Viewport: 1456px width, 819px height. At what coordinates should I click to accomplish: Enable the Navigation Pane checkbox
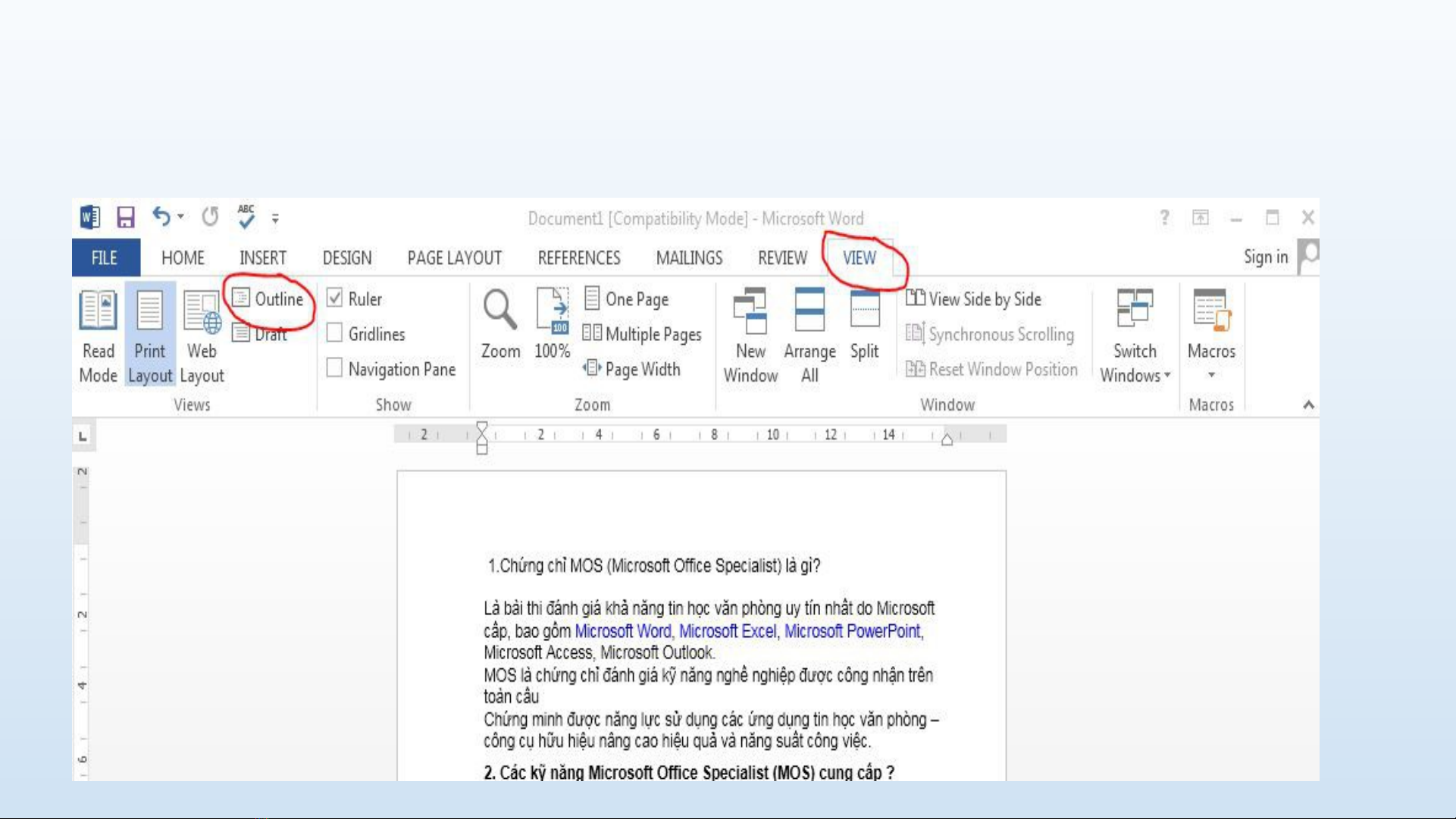tap(334, 368)
